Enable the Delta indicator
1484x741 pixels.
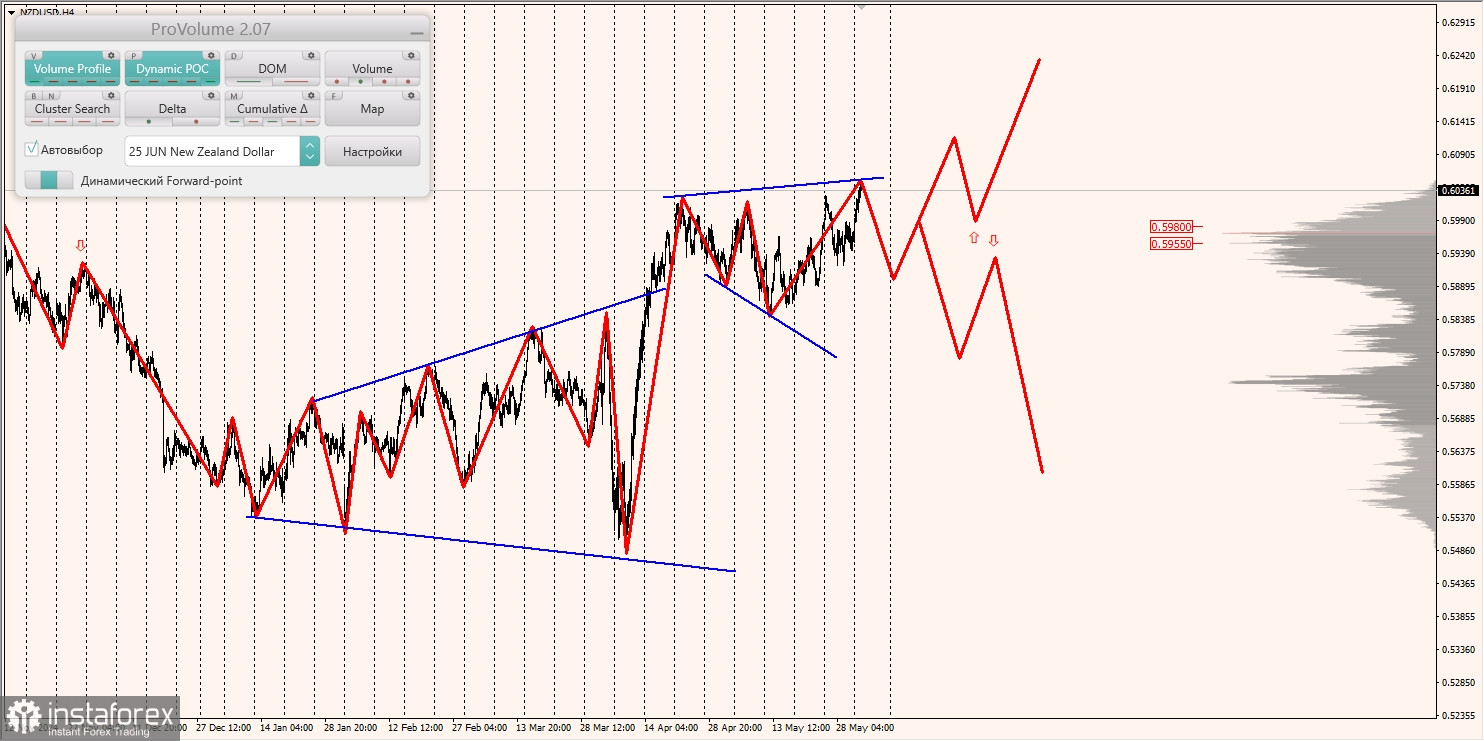click(172, 109)
